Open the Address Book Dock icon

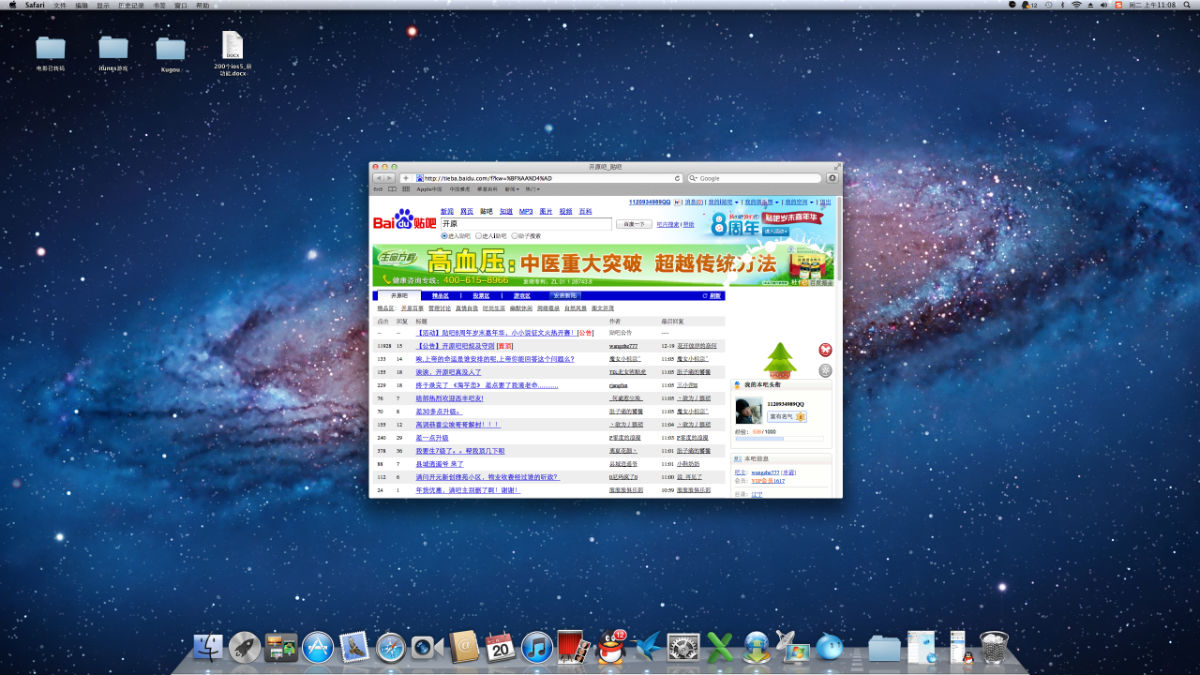(x=463, y=648)
